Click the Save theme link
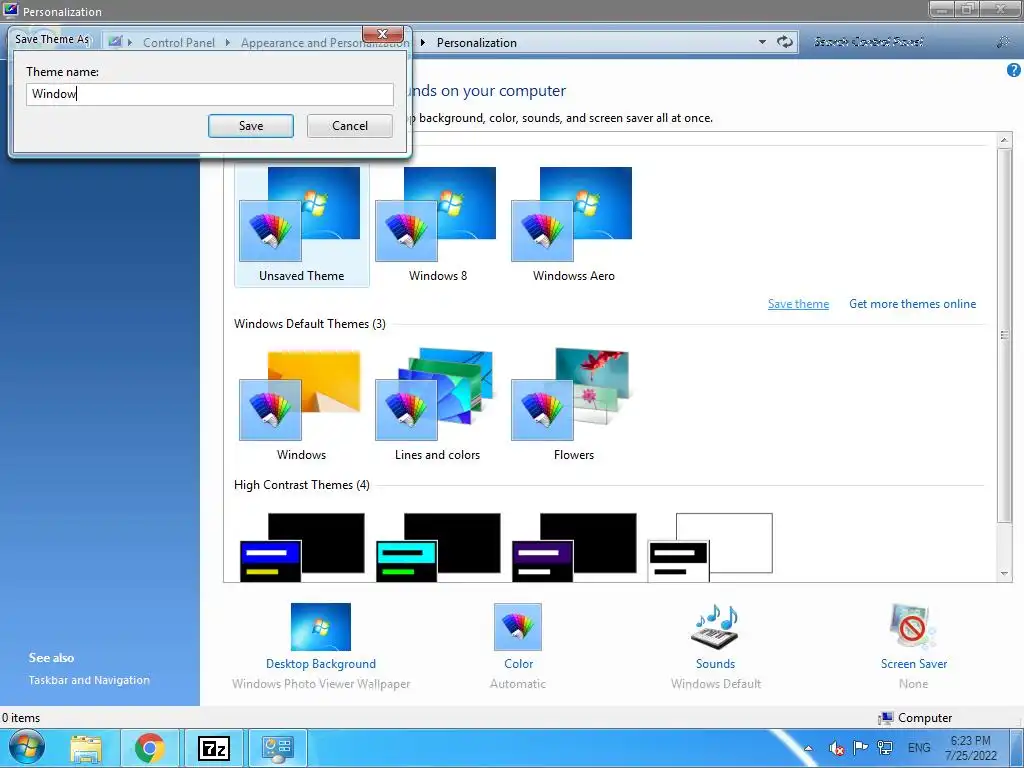 coord(798,304)
